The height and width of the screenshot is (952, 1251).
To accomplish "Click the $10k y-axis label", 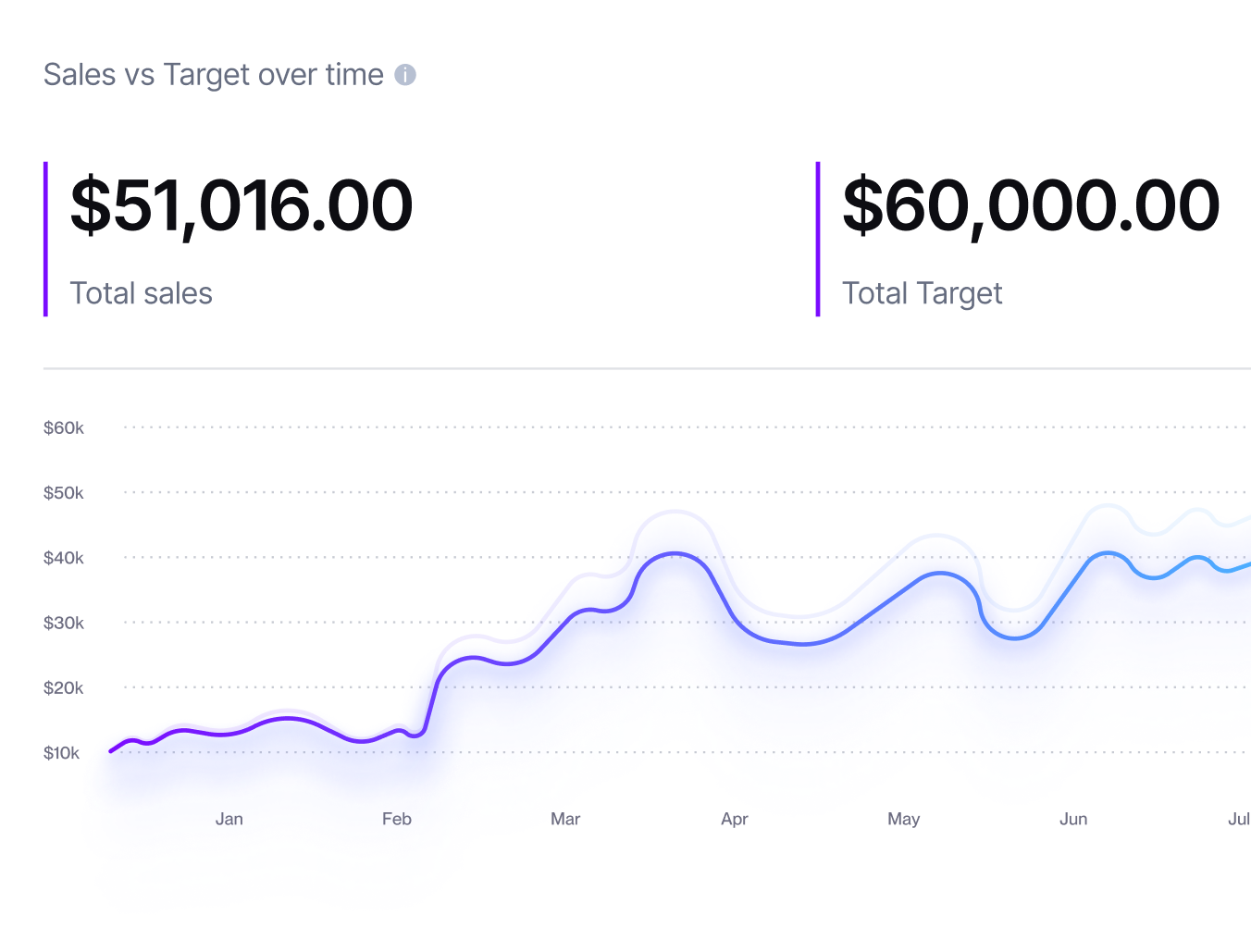I will tap(62, 753).
